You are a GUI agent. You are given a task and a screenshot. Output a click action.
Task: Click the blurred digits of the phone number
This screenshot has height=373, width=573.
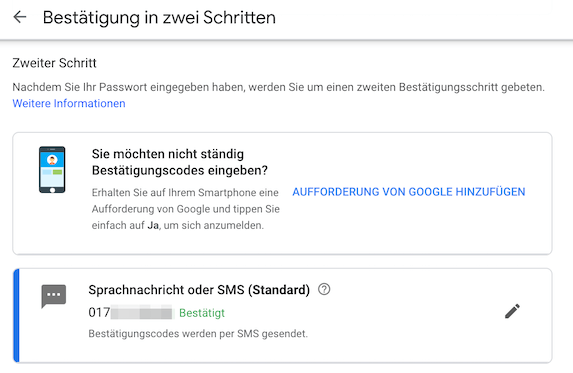[141, 313]
